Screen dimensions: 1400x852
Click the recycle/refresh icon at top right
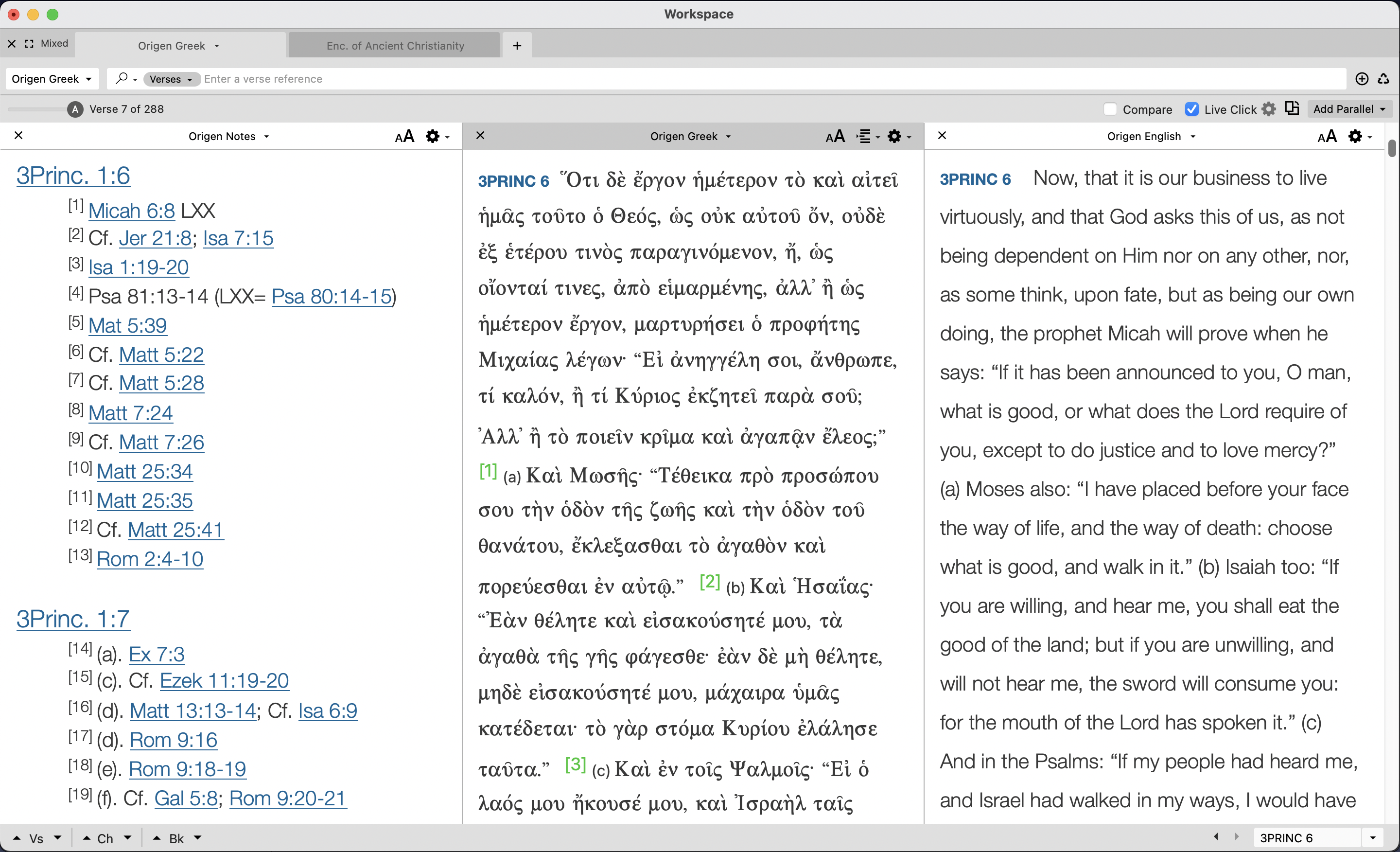[x=1384, y=79]
